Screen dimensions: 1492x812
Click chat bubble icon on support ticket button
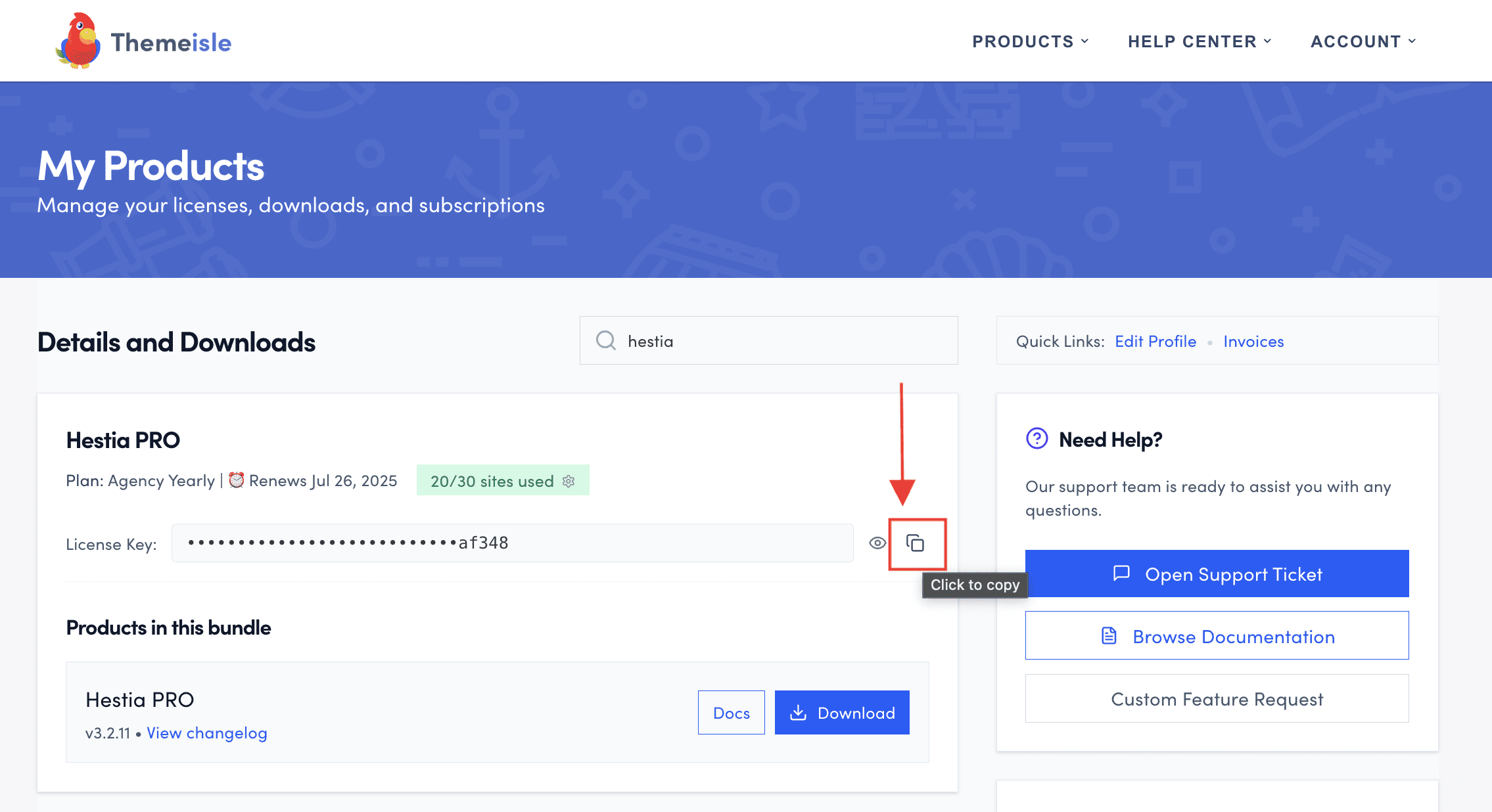(1121, 574)
